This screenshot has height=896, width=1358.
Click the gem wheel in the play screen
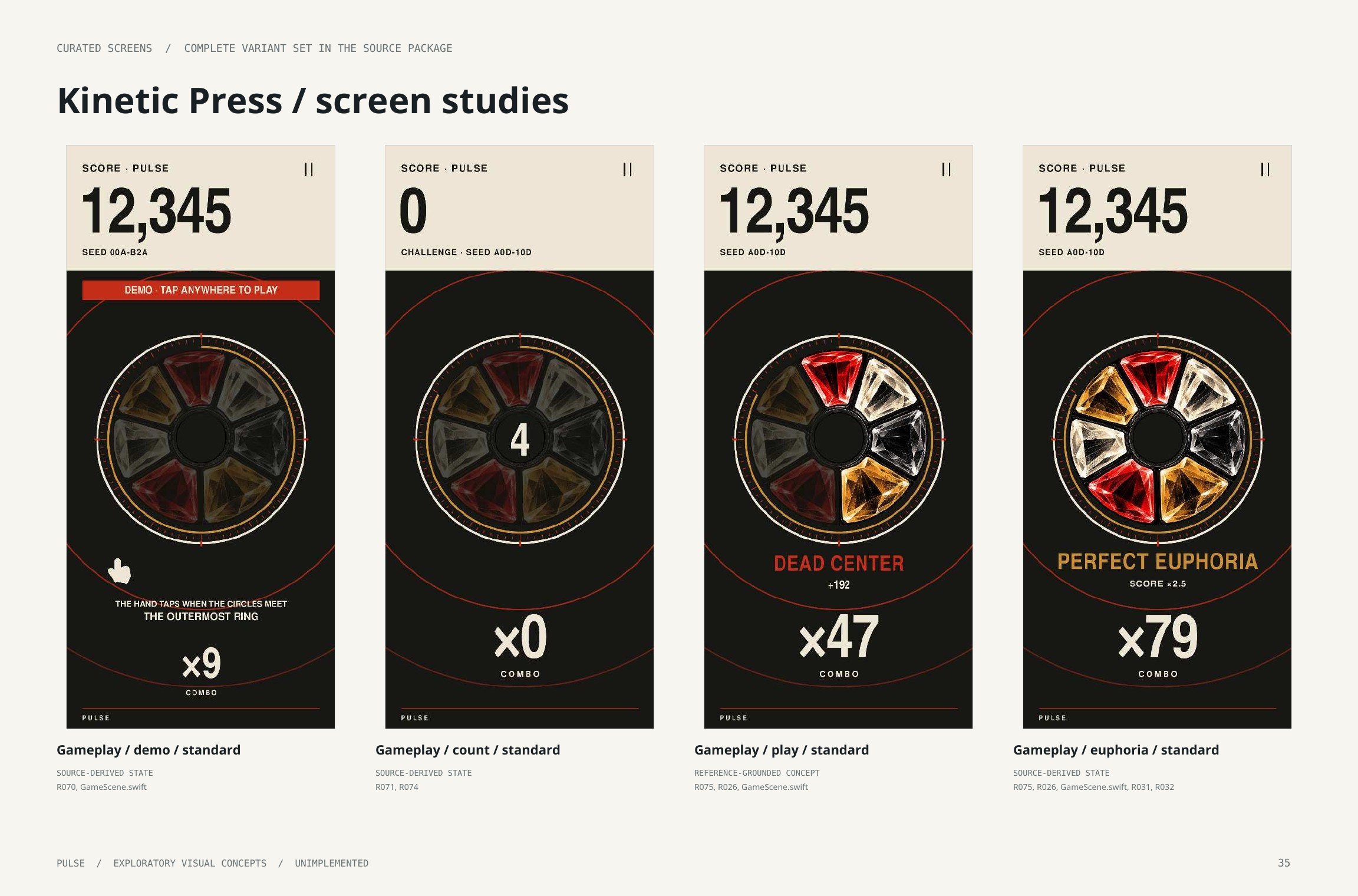[x=839, y=440]
